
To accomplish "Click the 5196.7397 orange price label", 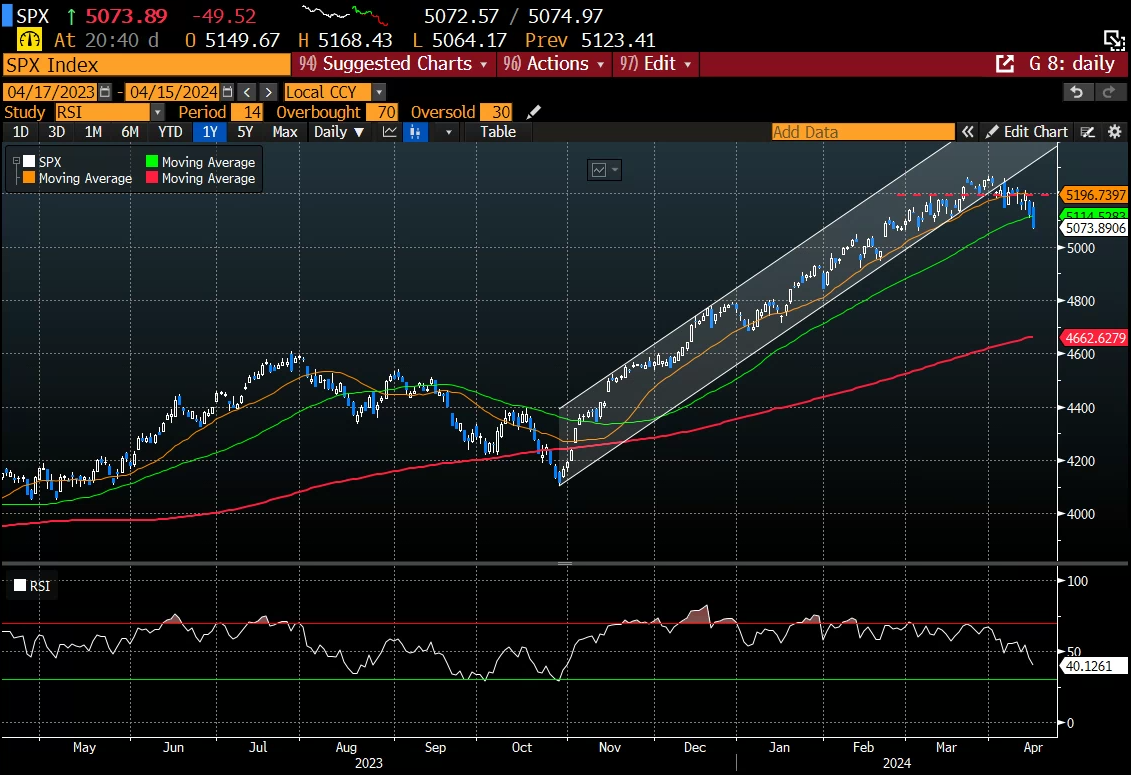I will pos(1095,195).
